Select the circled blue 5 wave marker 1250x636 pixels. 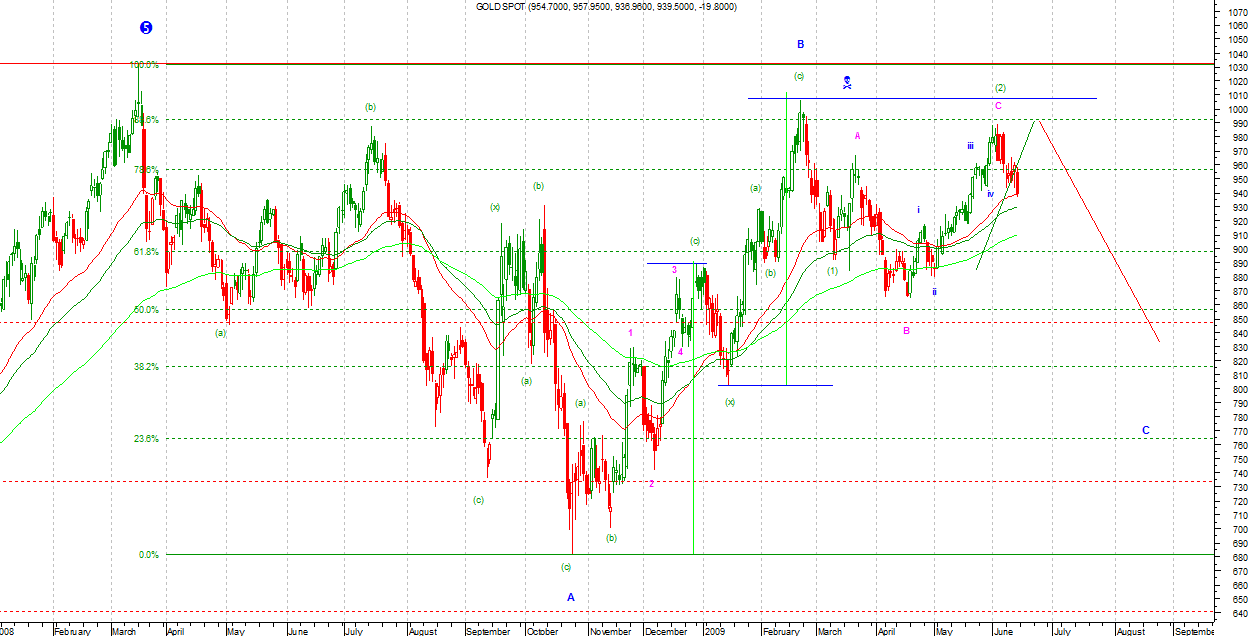146,28
